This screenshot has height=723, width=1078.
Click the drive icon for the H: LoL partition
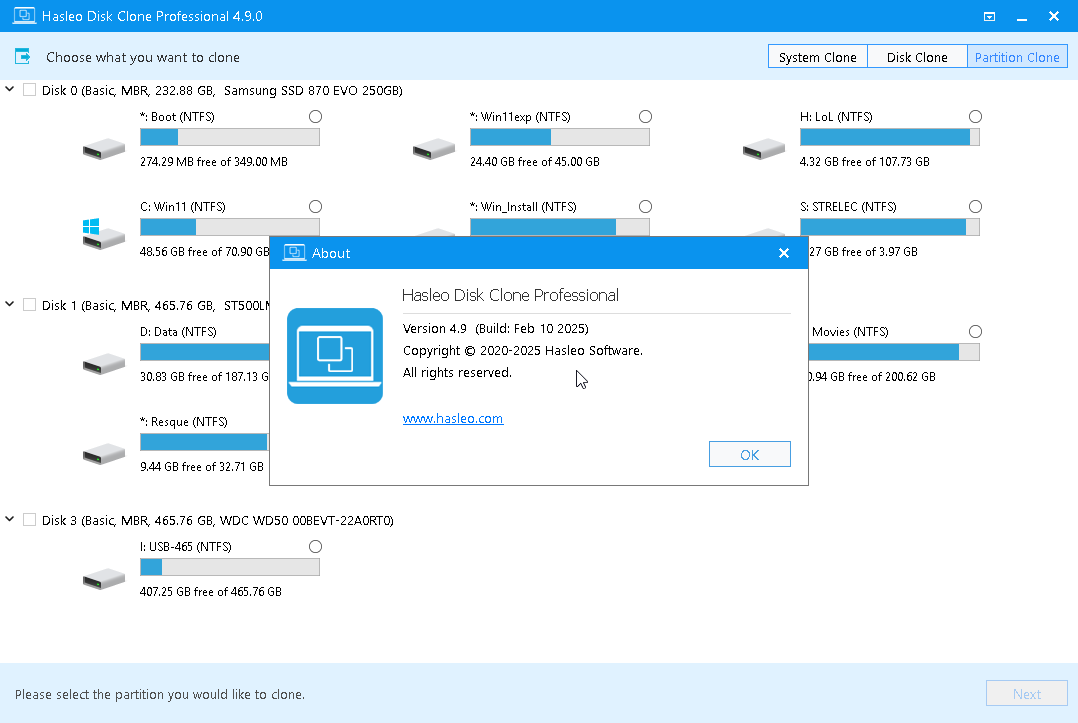point(764,148)
